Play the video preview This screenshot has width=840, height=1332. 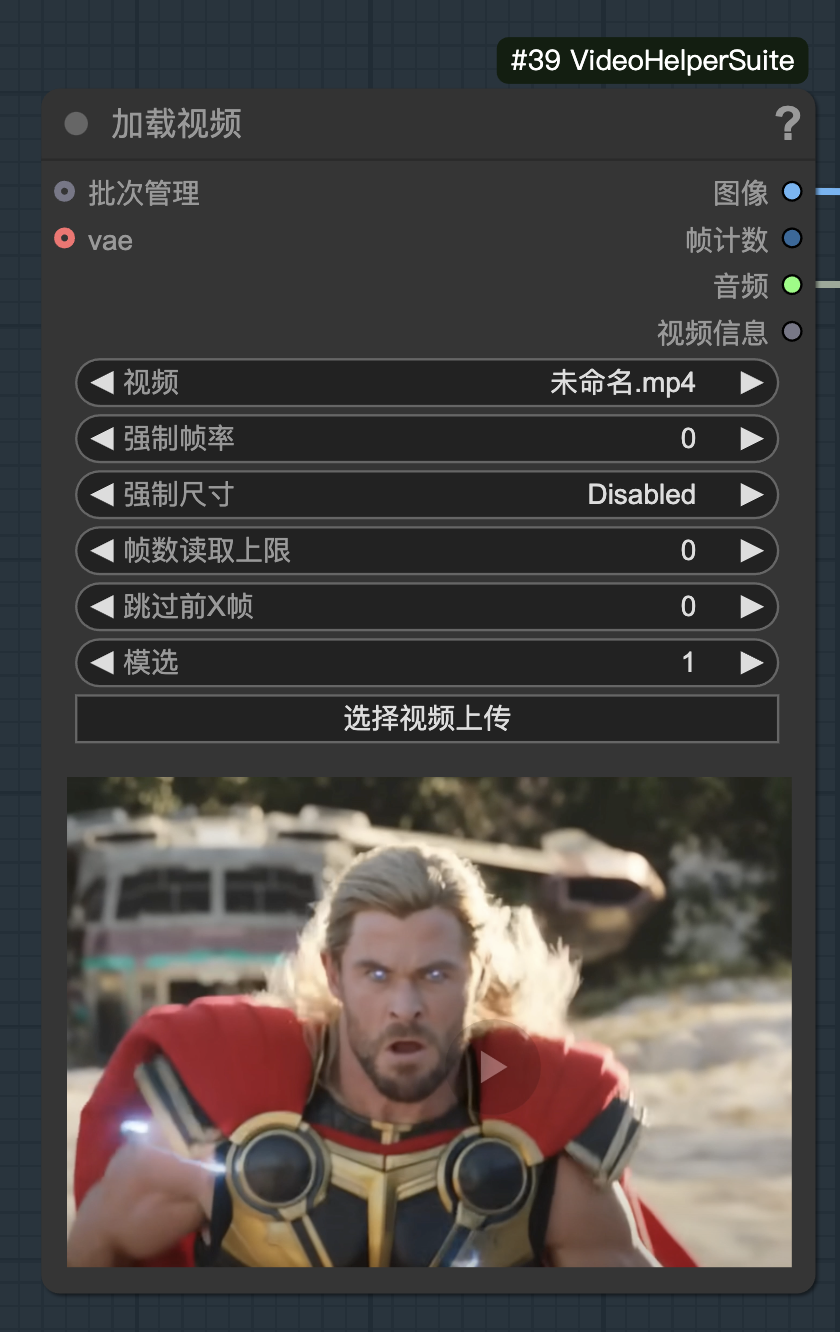(x=494, y=1068)
